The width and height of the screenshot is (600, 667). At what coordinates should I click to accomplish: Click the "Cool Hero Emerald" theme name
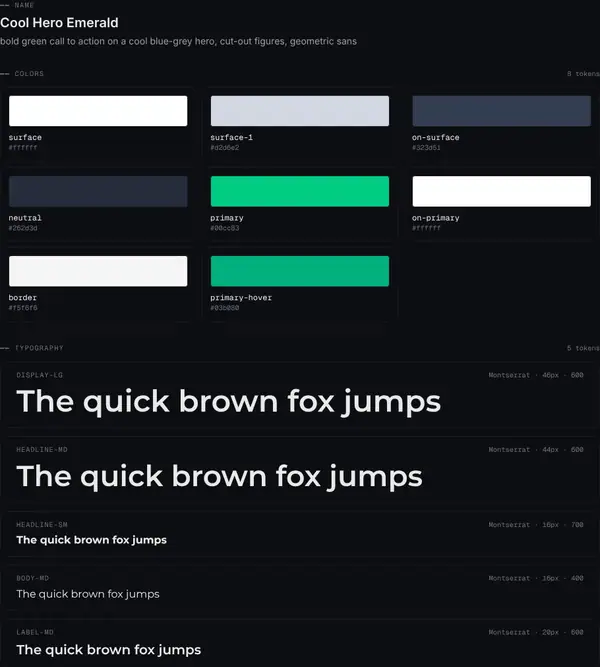pos(59,23)
